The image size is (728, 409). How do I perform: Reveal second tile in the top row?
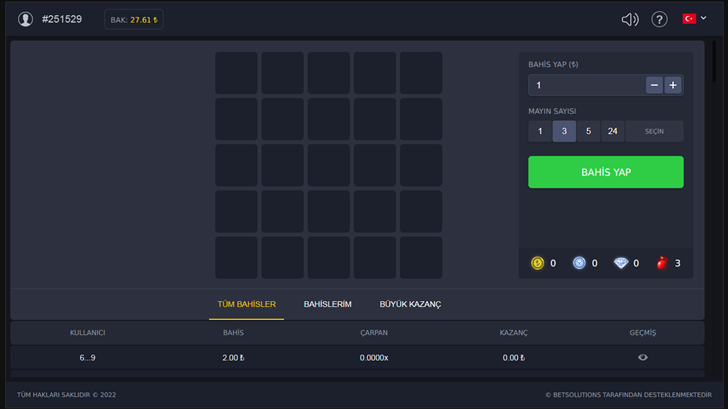click(282, 73)
